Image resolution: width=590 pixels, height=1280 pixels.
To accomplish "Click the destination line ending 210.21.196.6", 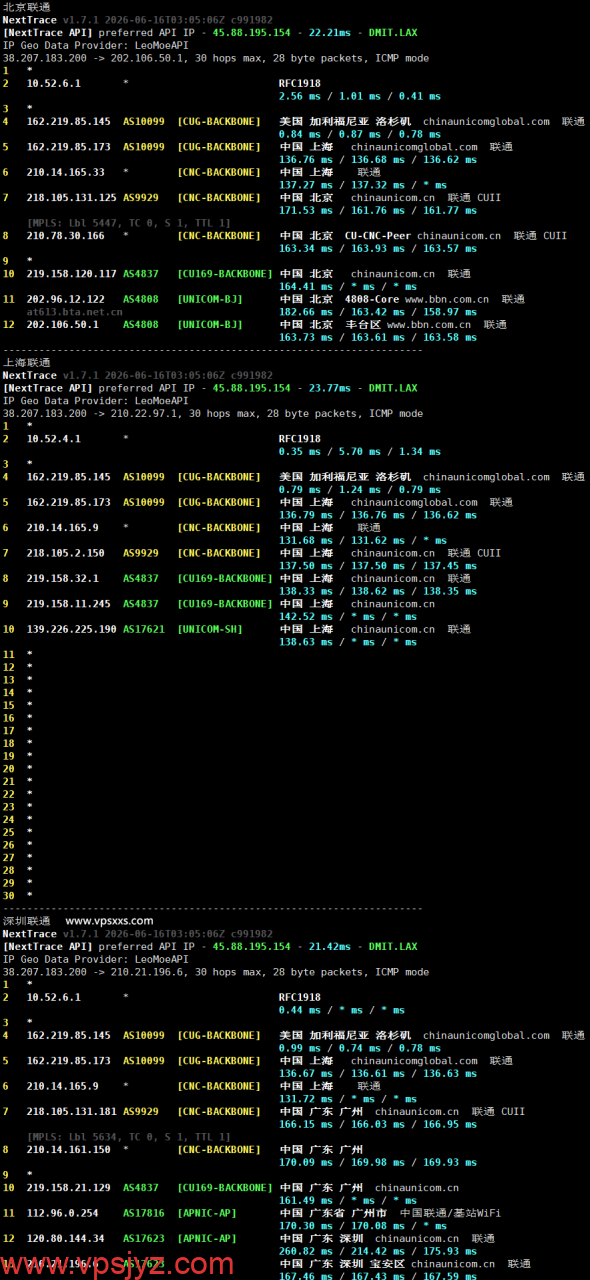I will point(215,972).
